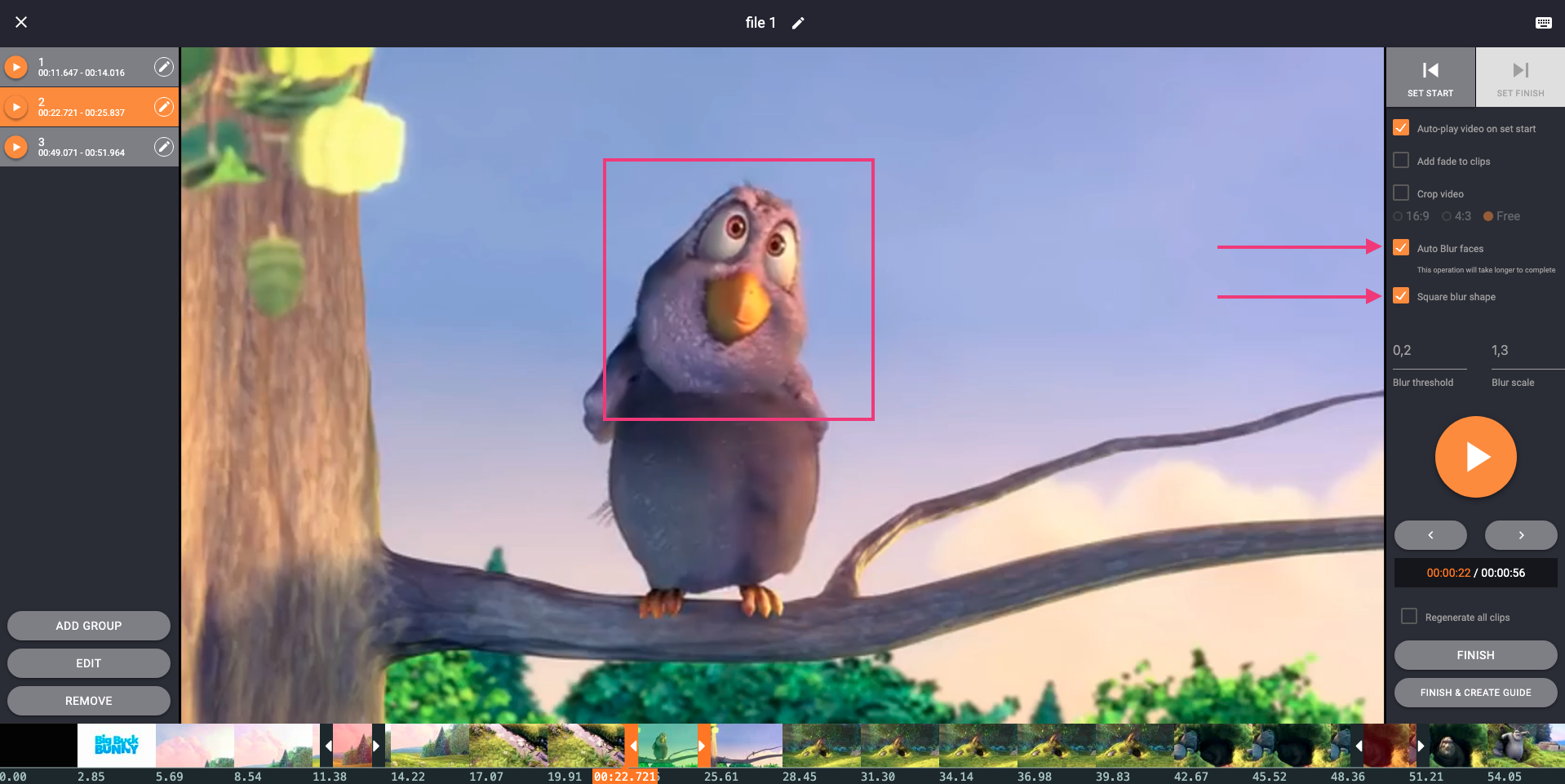1565x784 pixels.
Task: Click the timeline tick at 36.98
Action: click(x=1035, y=777)
